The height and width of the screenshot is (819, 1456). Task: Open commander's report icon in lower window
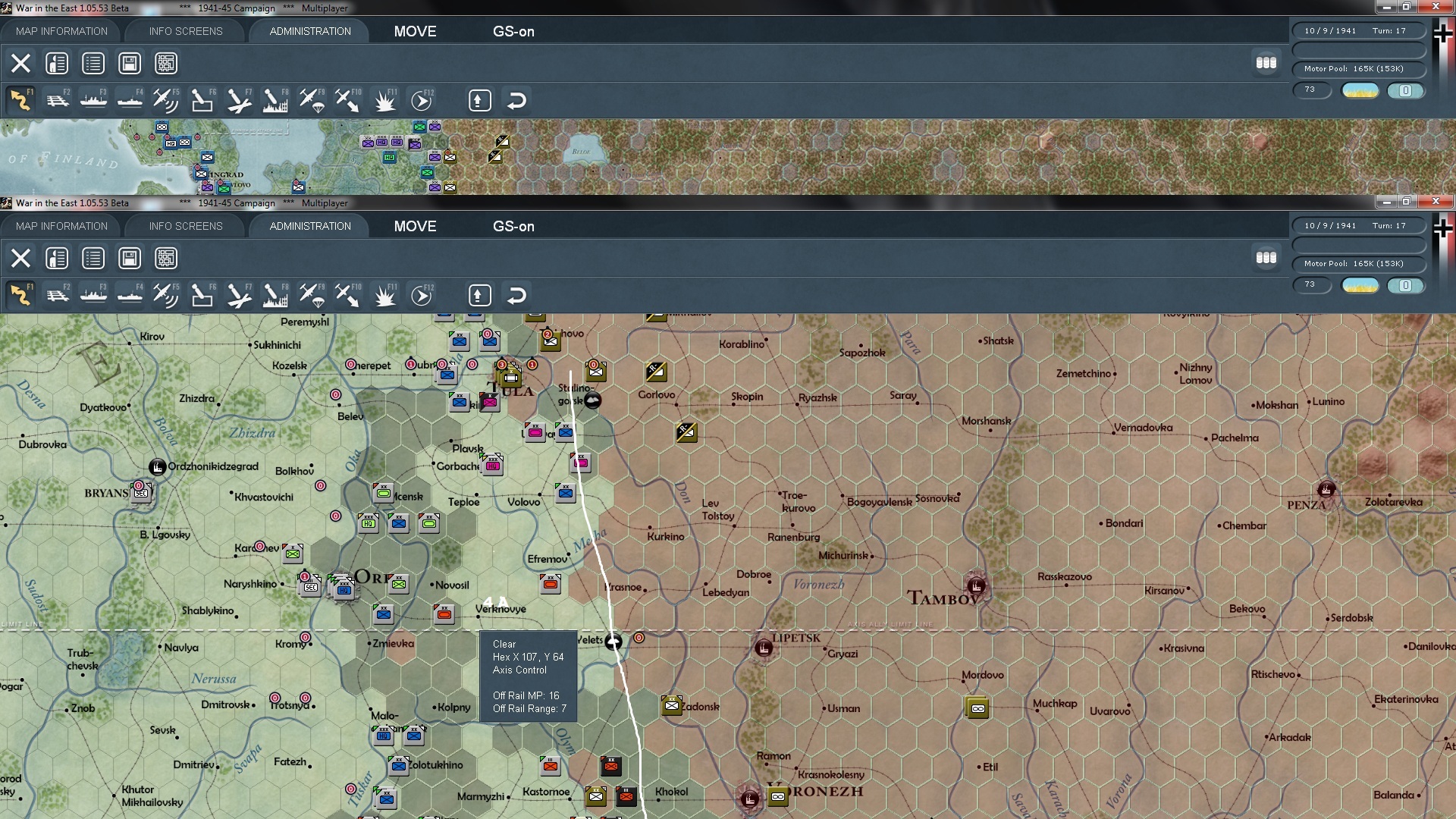click(x=57, y=258)
